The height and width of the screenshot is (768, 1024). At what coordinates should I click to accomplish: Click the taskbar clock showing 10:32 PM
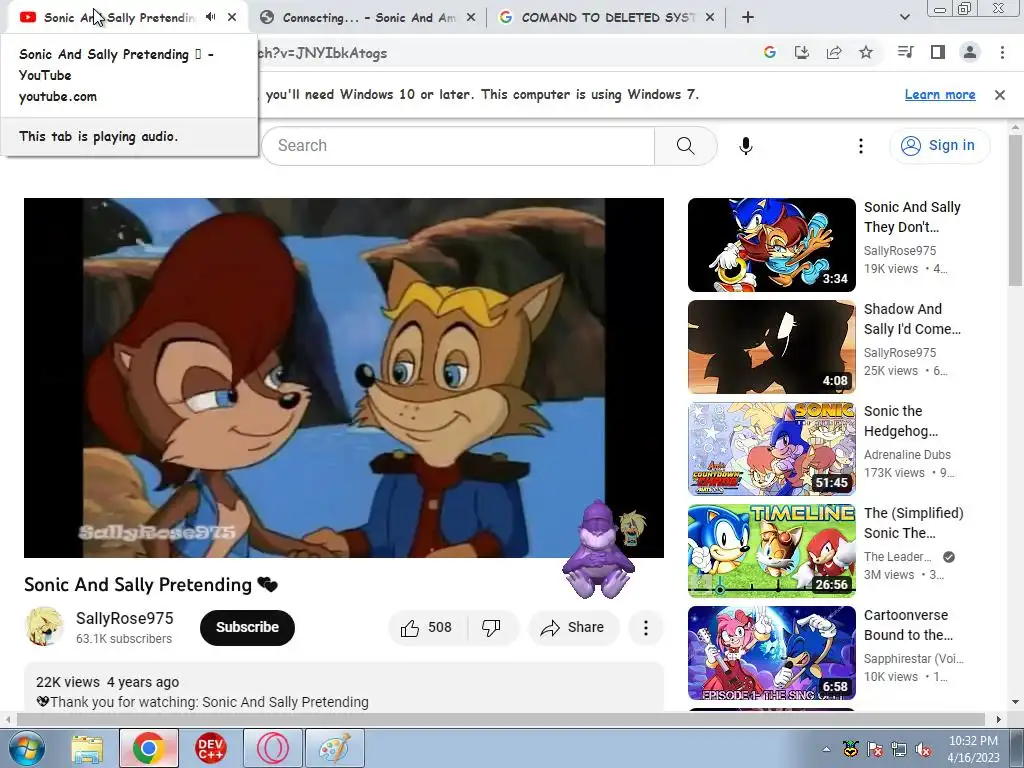click(x=973, y=749)
